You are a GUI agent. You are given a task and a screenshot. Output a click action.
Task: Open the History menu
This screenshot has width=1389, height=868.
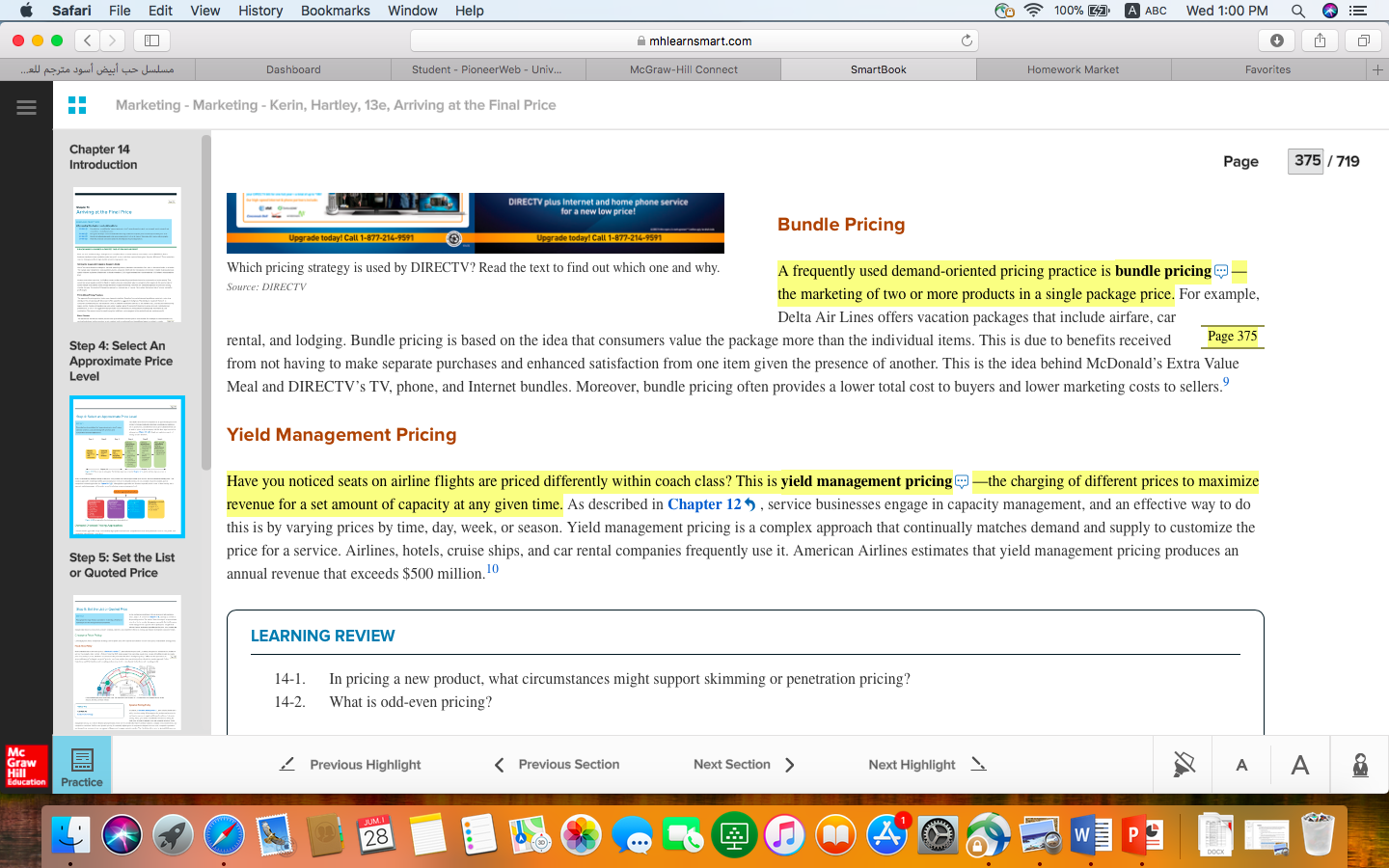pyautogui.click(x=260, y=11)
